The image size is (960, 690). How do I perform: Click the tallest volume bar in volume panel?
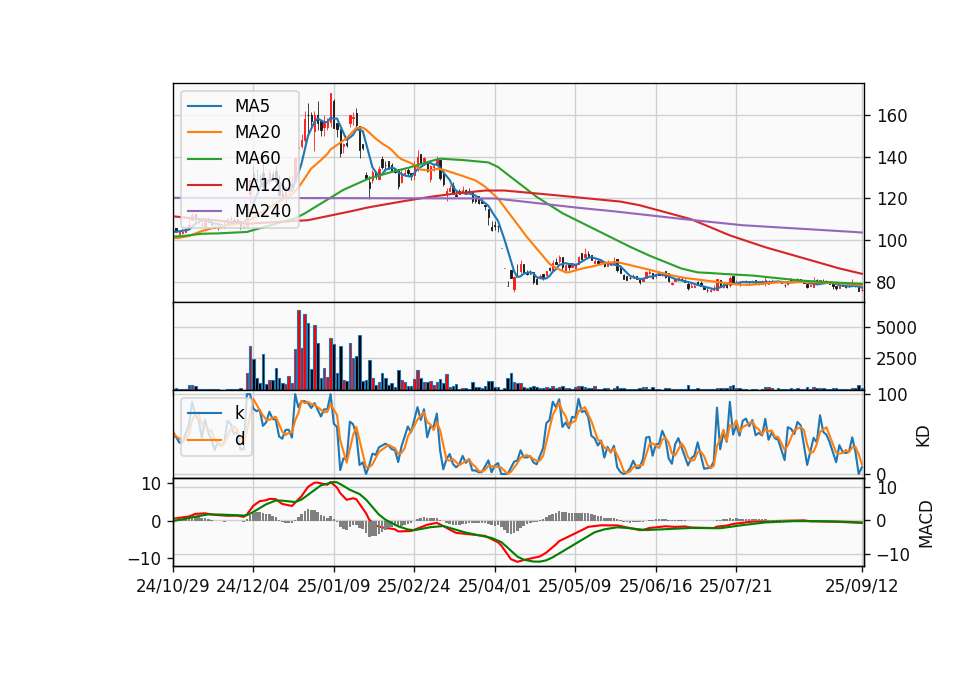point(299,350)
